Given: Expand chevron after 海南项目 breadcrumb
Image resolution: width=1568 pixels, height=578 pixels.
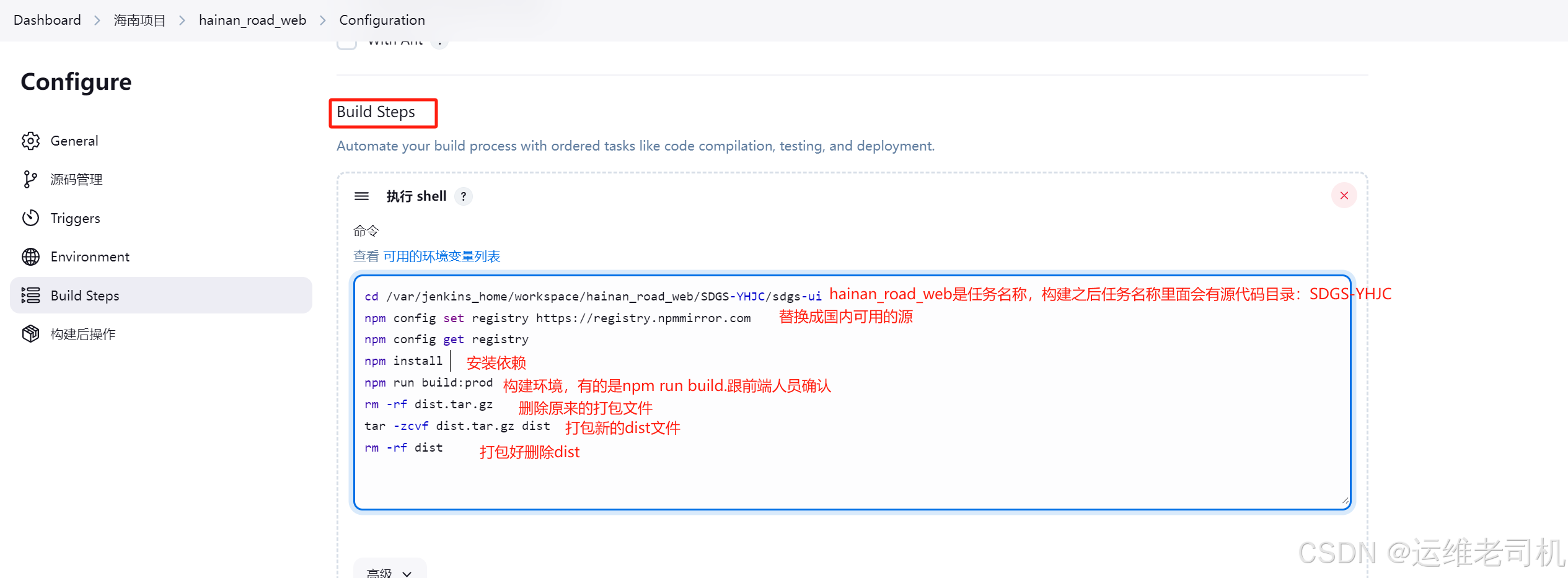Looking at the screenshot, I should 182,20.
